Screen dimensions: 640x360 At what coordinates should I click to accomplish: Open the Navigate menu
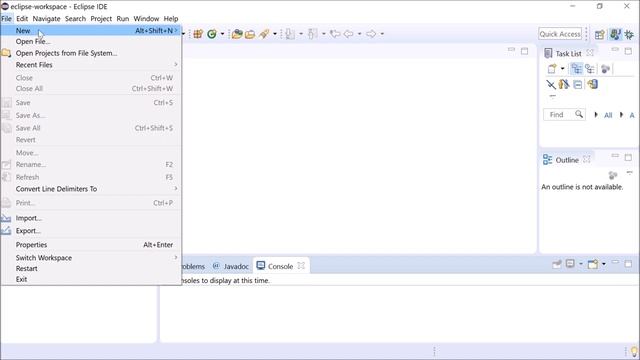47,19
